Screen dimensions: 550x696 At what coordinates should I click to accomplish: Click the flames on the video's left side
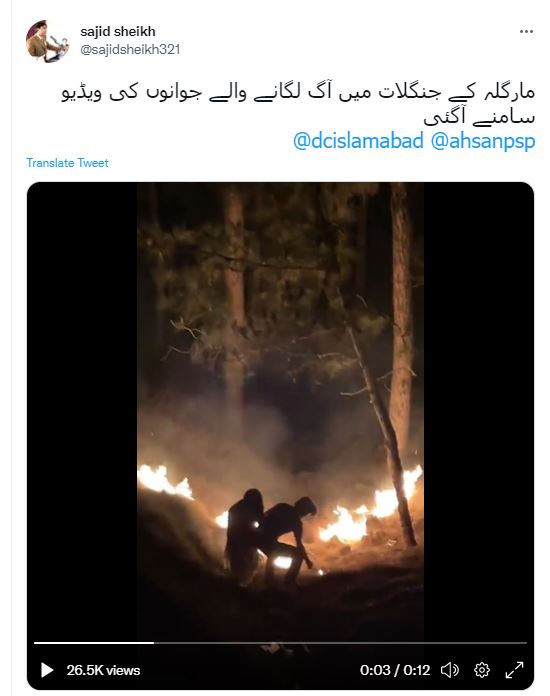[x=163, y=481]
